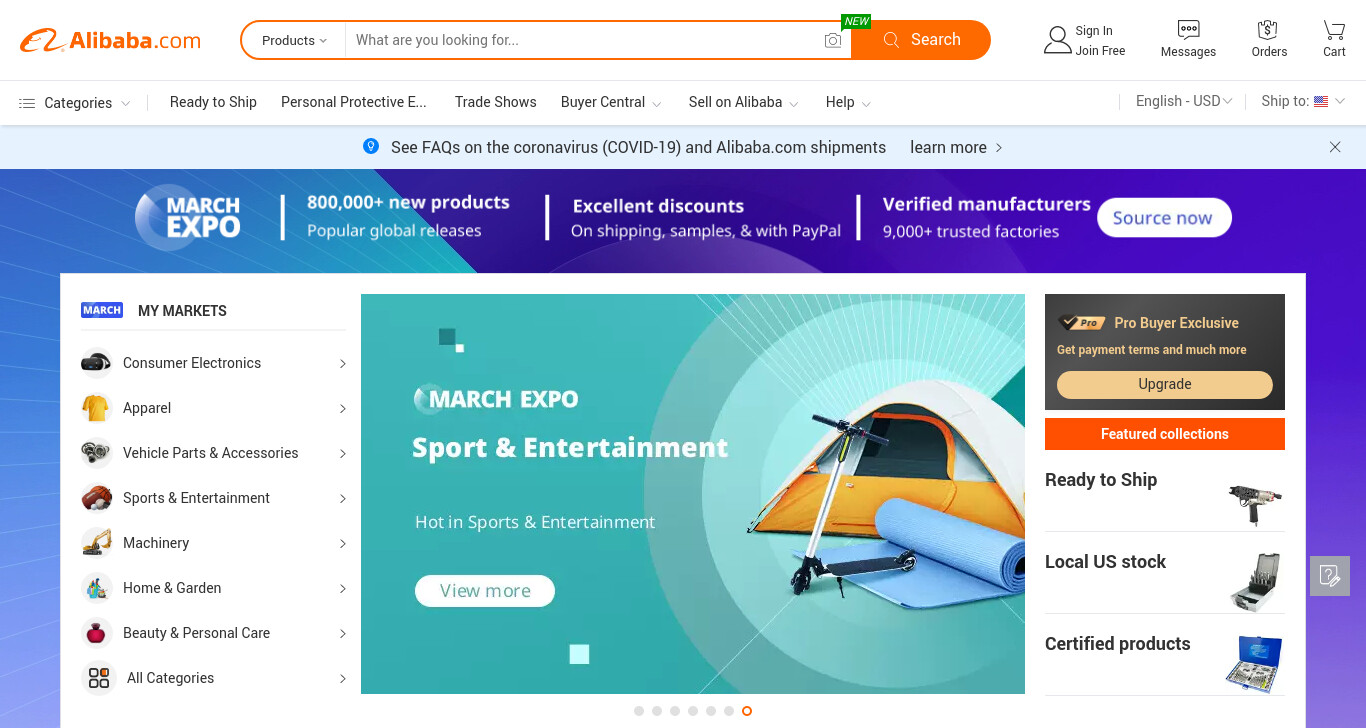Click the MARCH tag beside My Markets
The width and height of the screenshot is (1366, 728).
tap(102, 310)
